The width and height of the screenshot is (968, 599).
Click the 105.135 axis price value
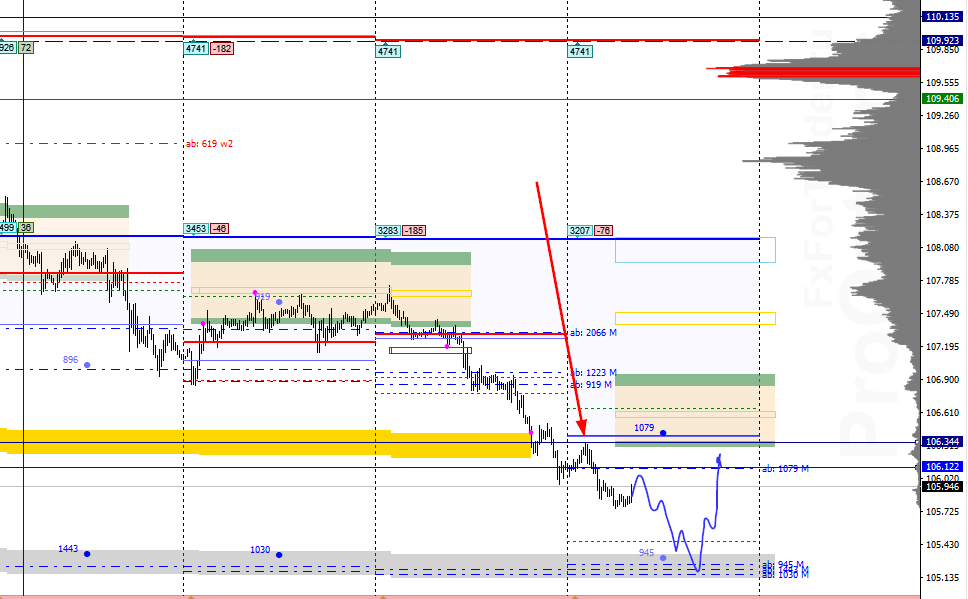click(x=942, y=578)
